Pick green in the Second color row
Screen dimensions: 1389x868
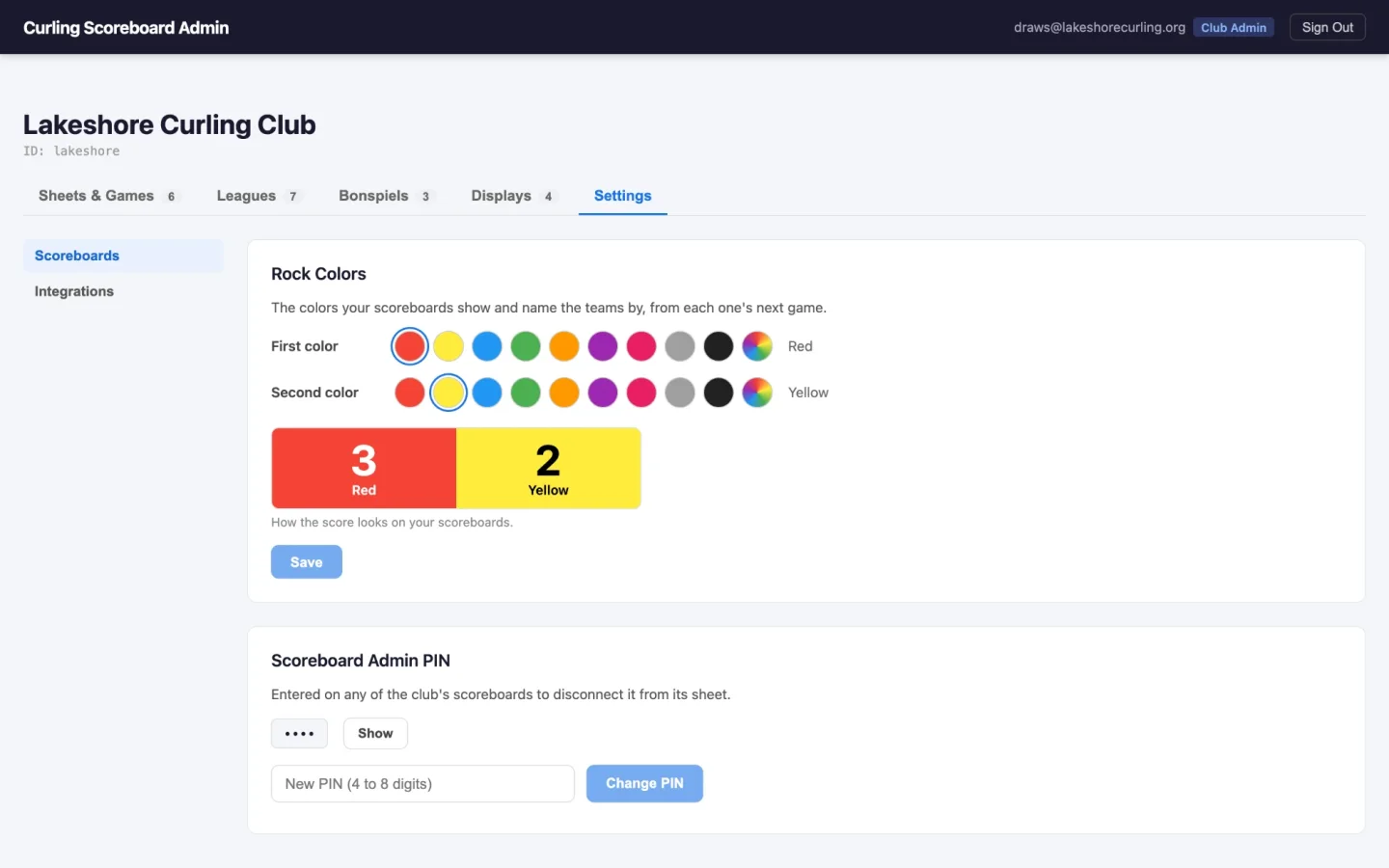pyautogui.click(x=526, y=393)
